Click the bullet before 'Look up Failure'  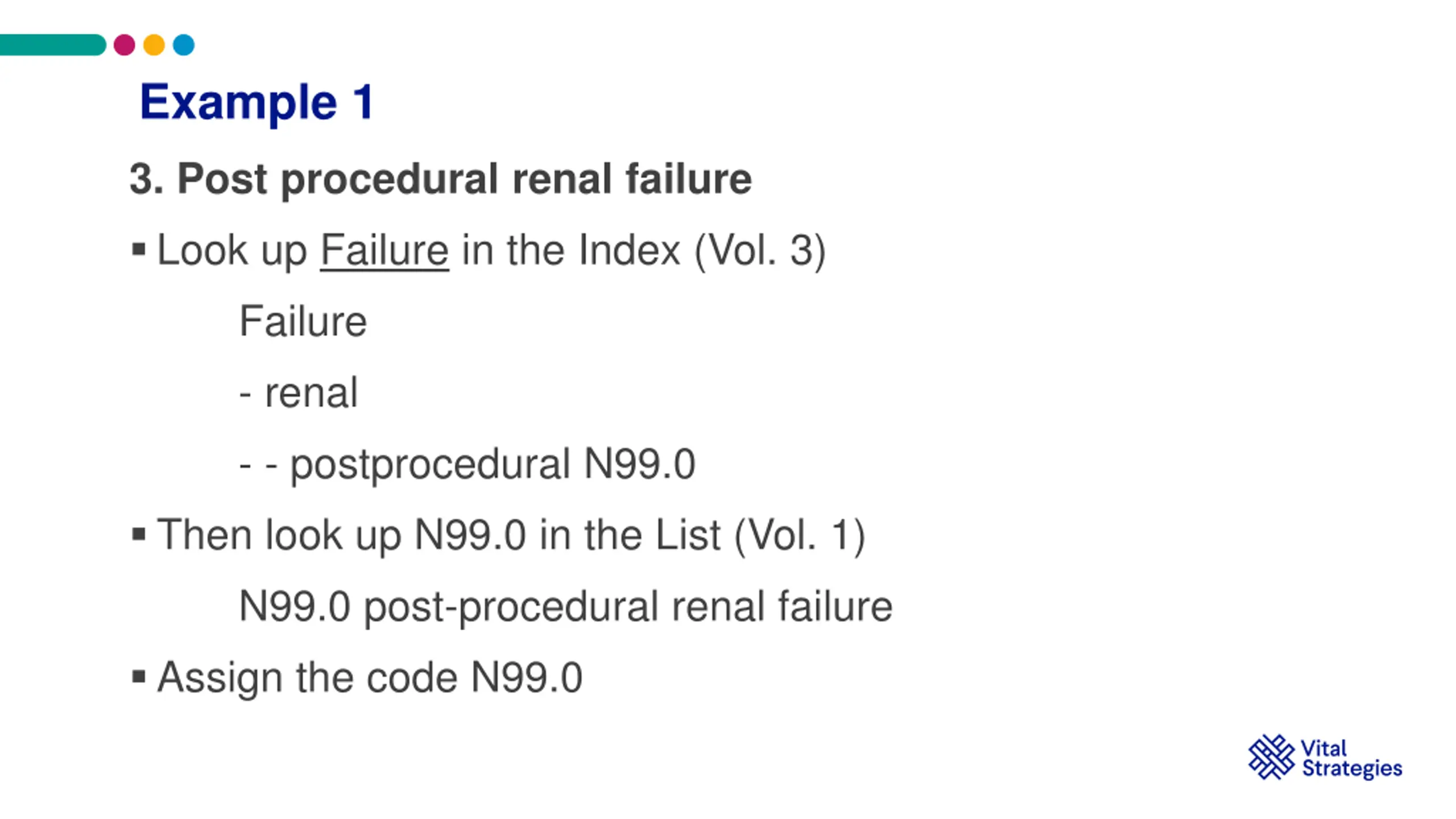click(x=138, y=250)
